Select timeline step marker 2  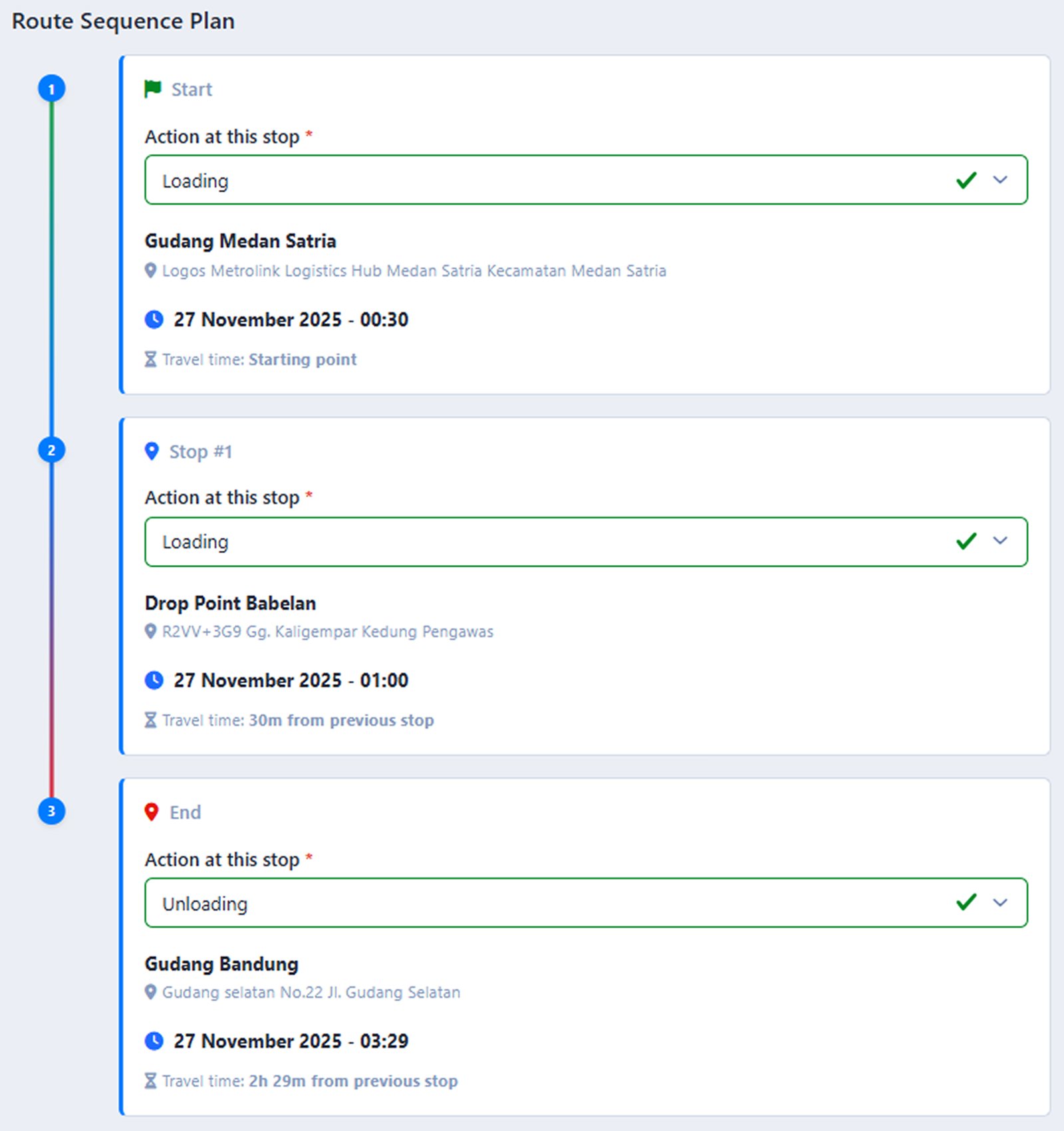pos(52,450)
